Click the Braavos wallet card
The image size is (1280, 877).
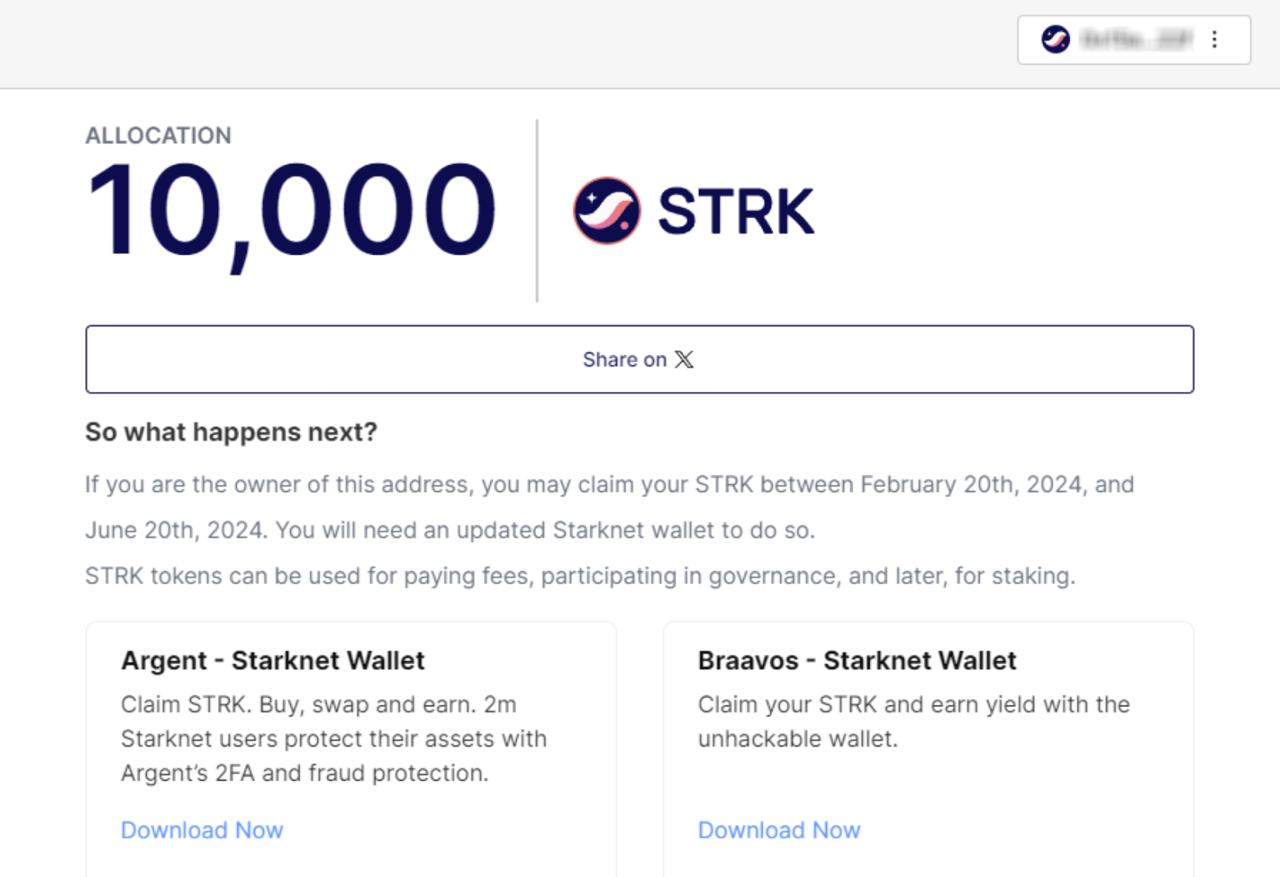coord(928,749)
